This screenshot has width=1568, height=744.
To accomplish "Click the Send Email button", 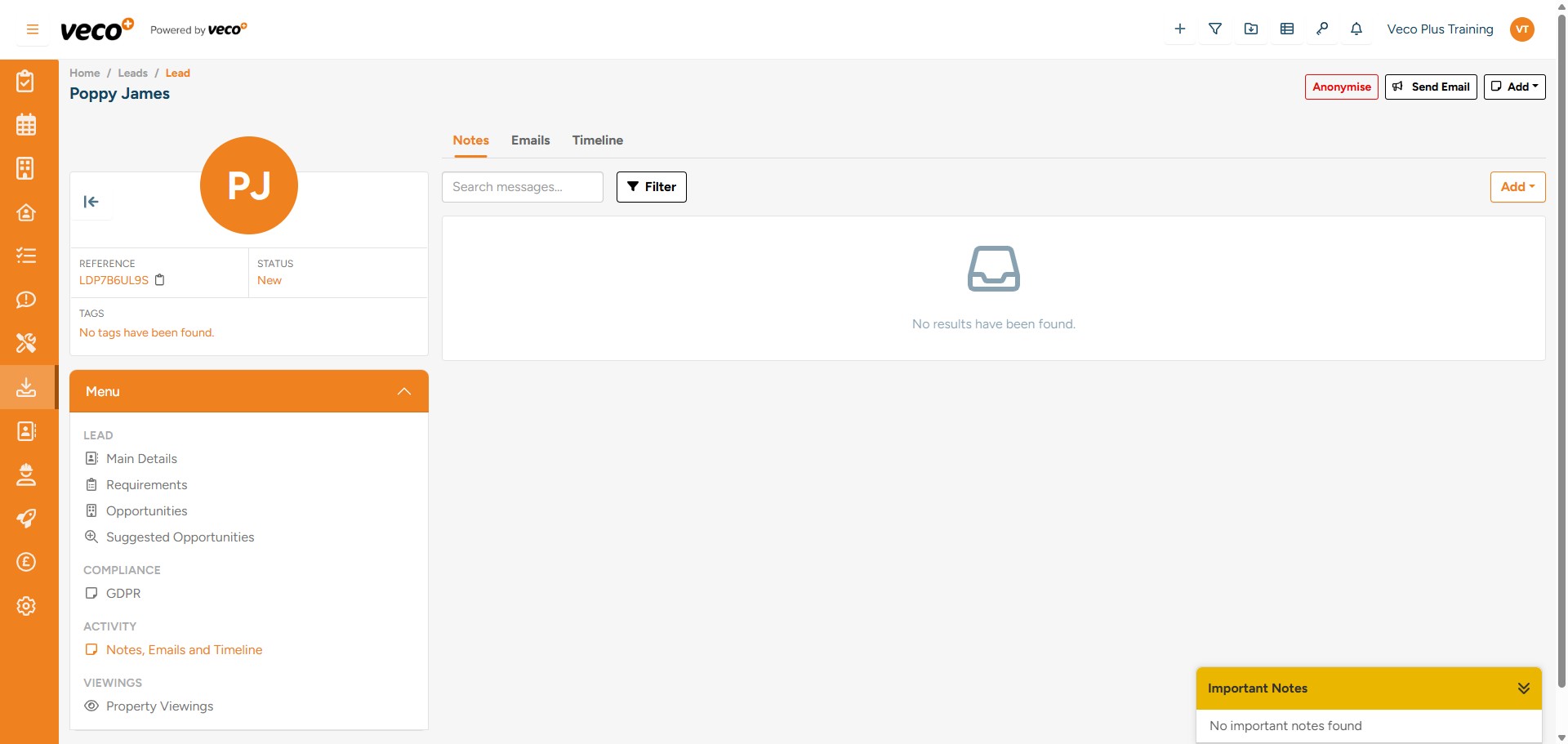I will click(1431, 87).
